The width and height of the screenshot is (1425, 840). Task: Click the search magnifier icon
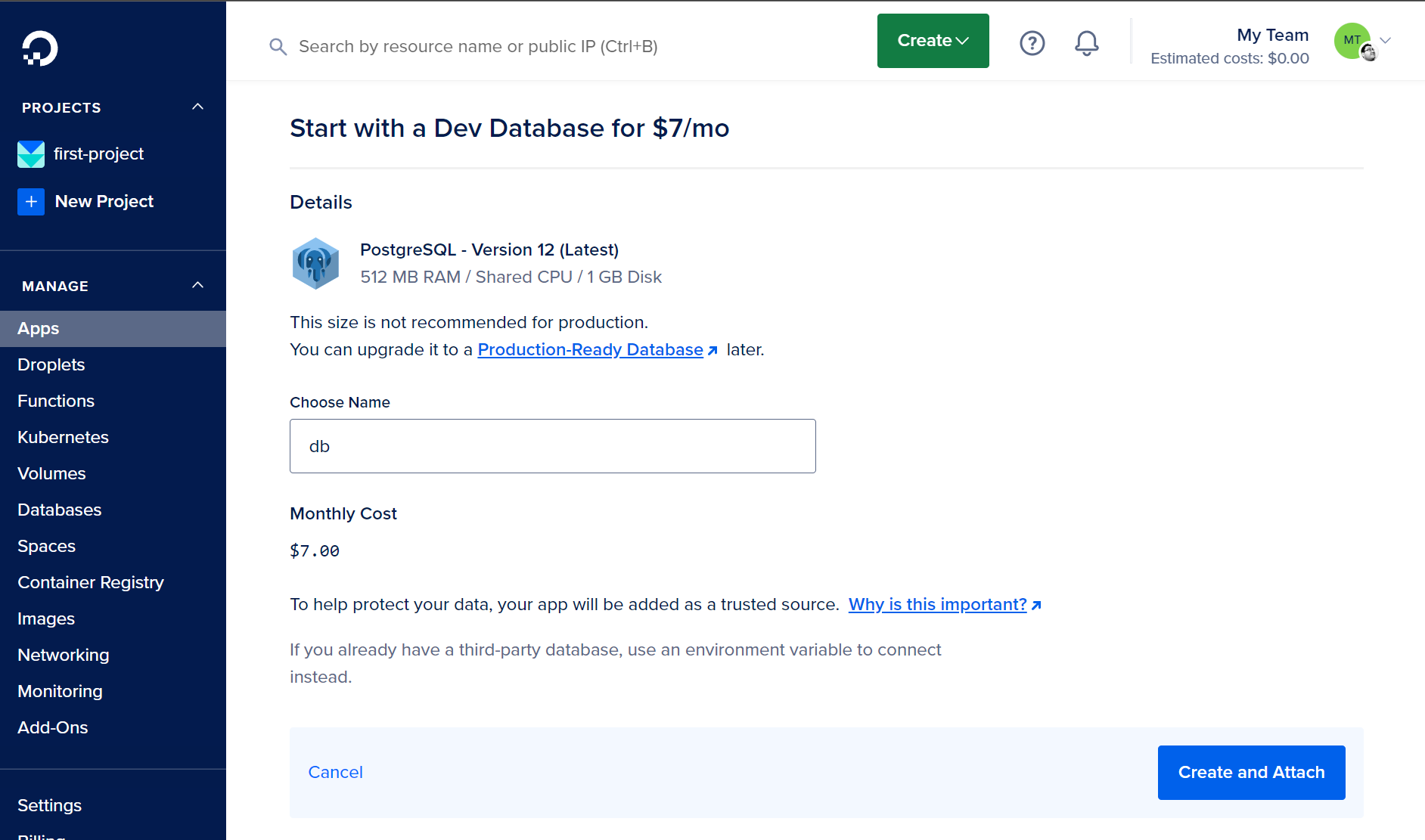[278, 47]
